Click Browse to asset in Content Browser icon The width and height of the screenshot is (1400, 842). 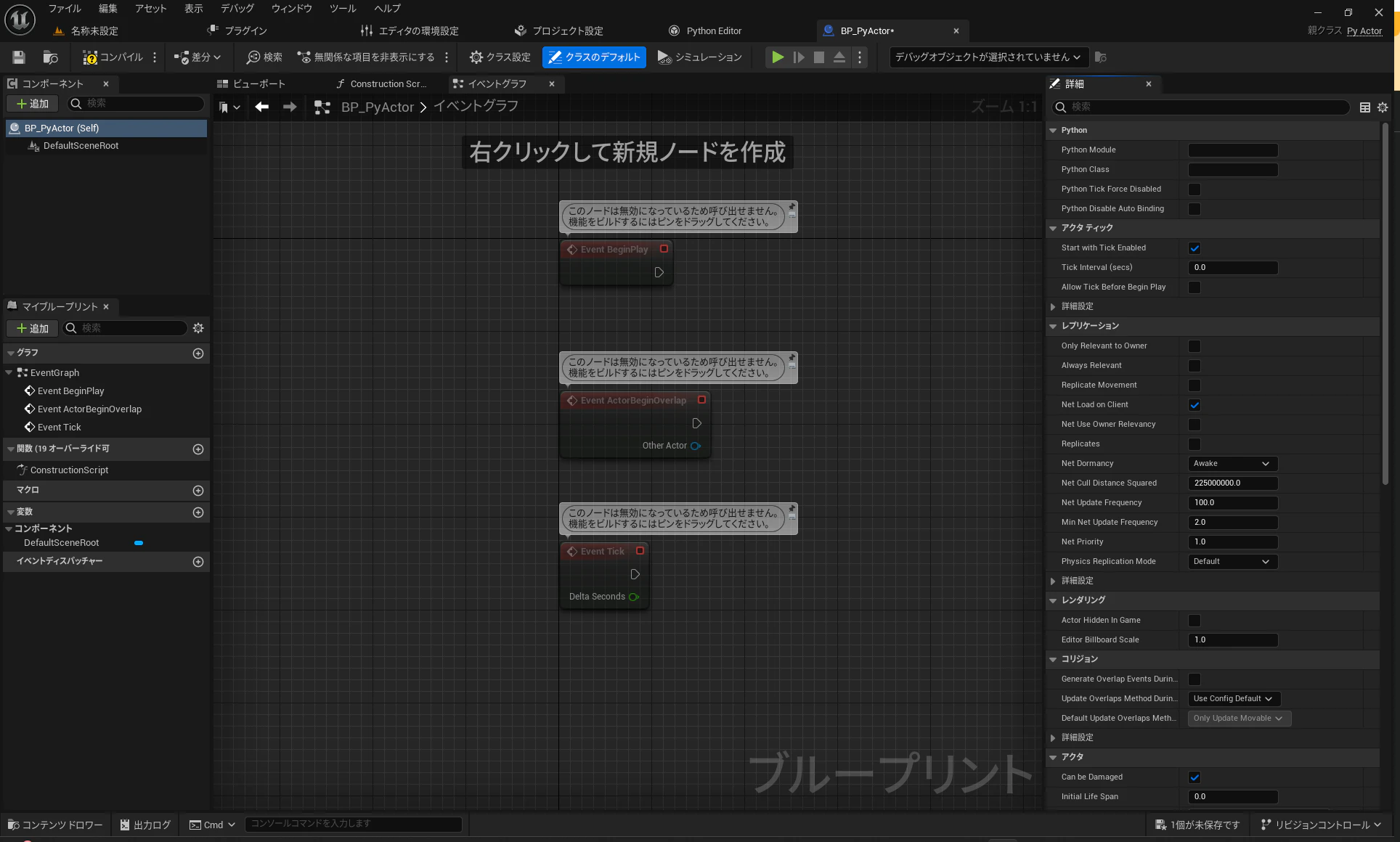coord(50,57)
